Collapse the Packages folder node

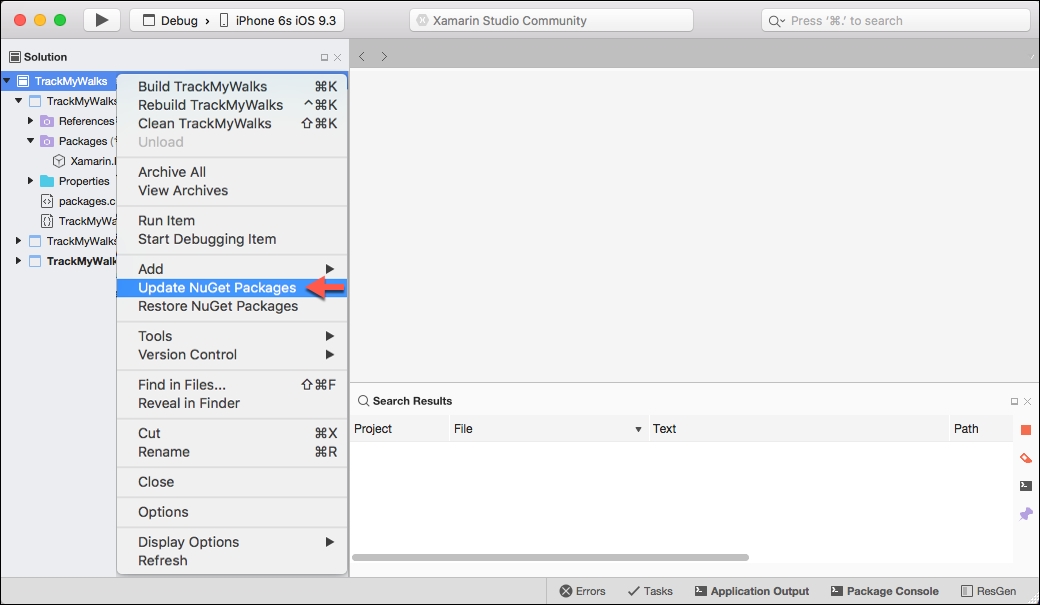click(31, 141)
